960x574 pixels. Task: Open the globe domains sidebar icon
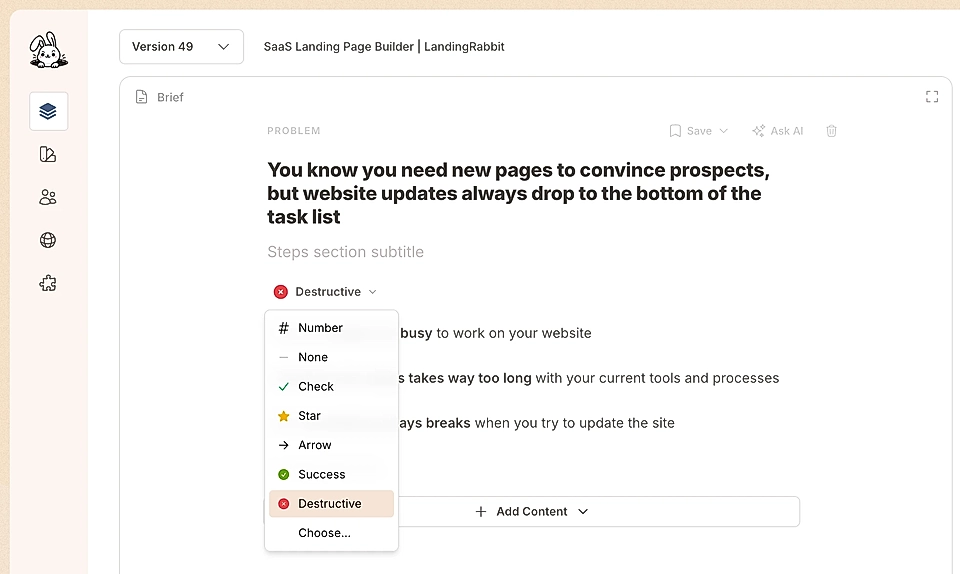click(48, 240)
